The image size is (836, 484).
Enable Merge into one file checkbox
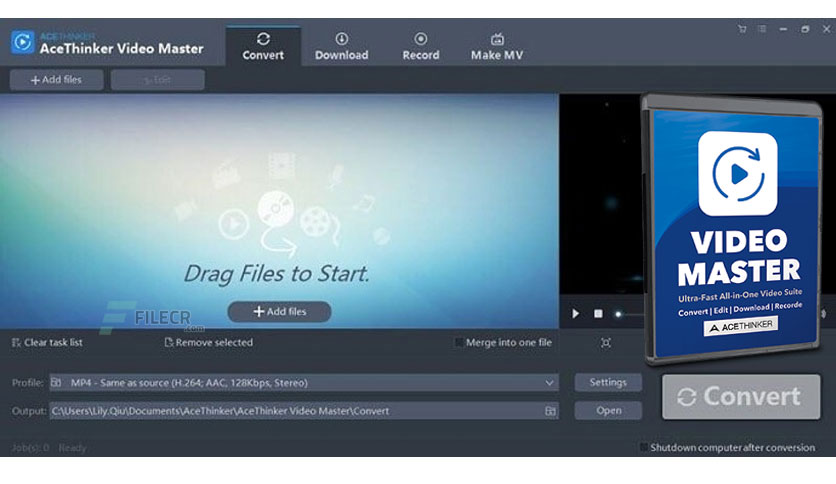458,342
